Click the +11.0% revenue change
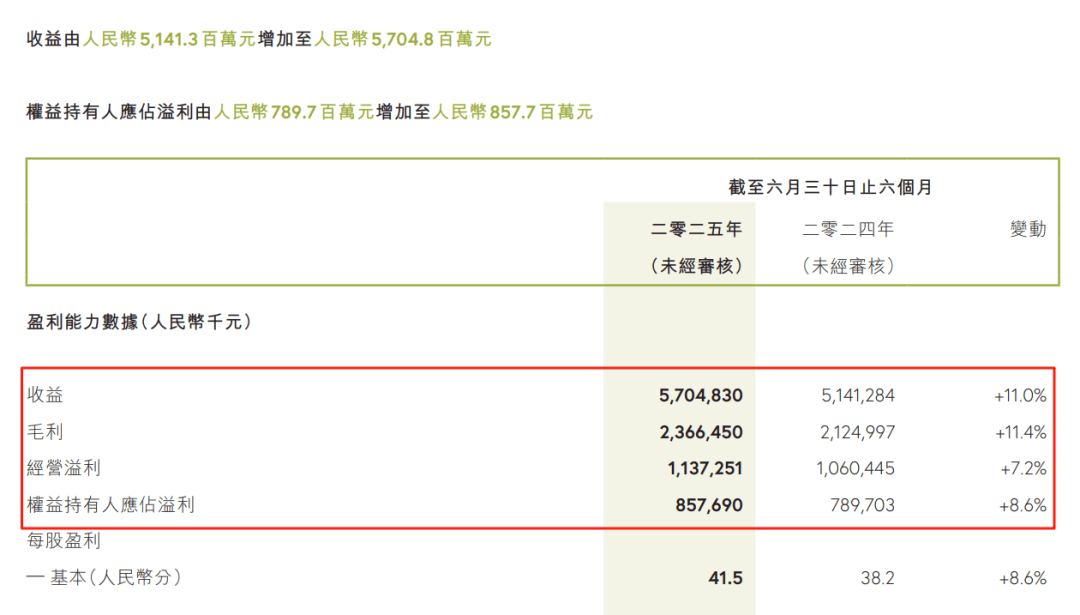The image size is (1080, 615). coord(1020,395)
